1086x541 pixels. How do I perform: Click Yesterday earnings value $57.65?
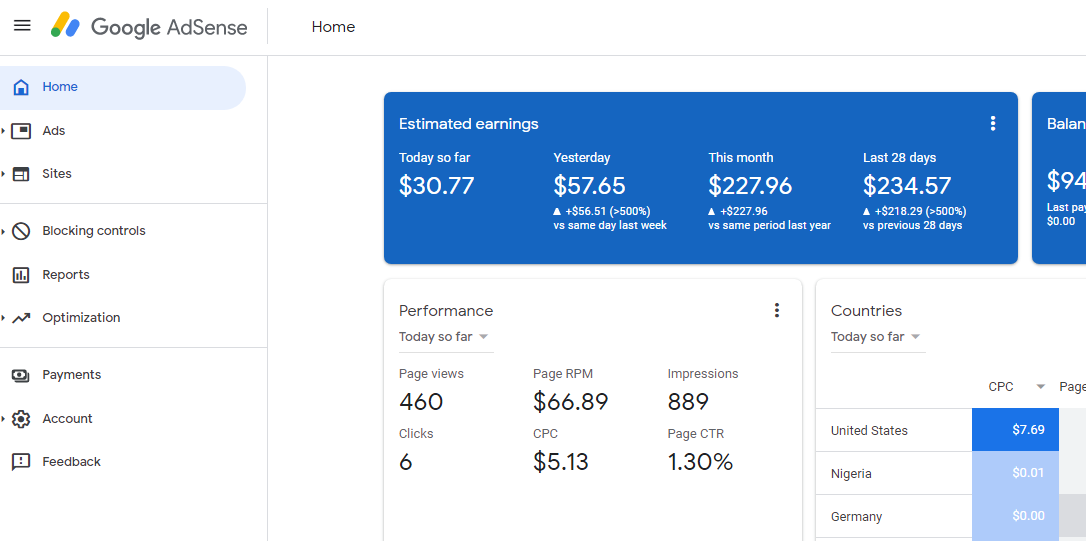pos(589,186)
